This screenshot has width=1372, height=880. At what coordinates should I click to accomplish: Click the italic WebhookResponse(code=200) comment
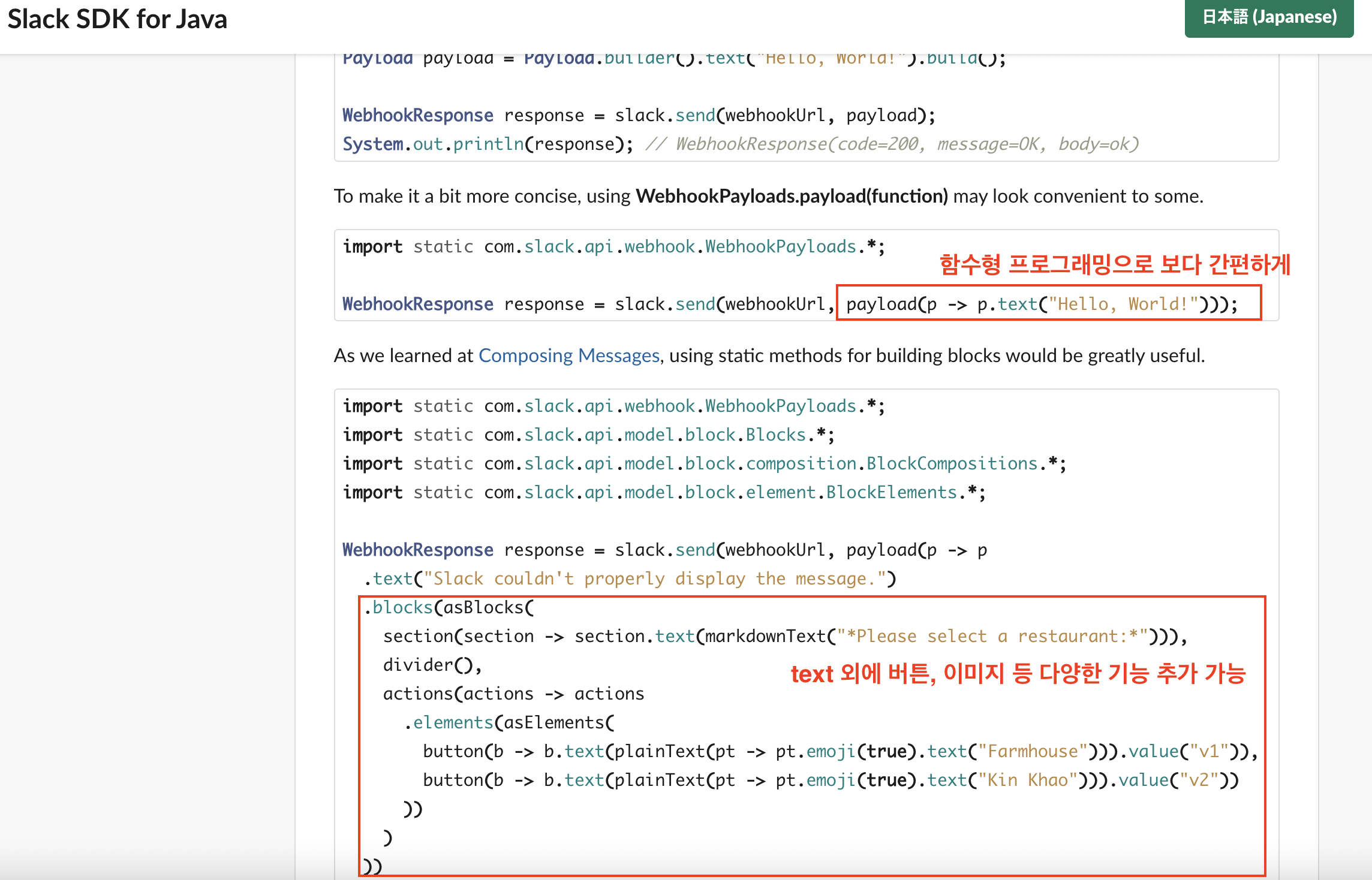[x=892, y=144]
